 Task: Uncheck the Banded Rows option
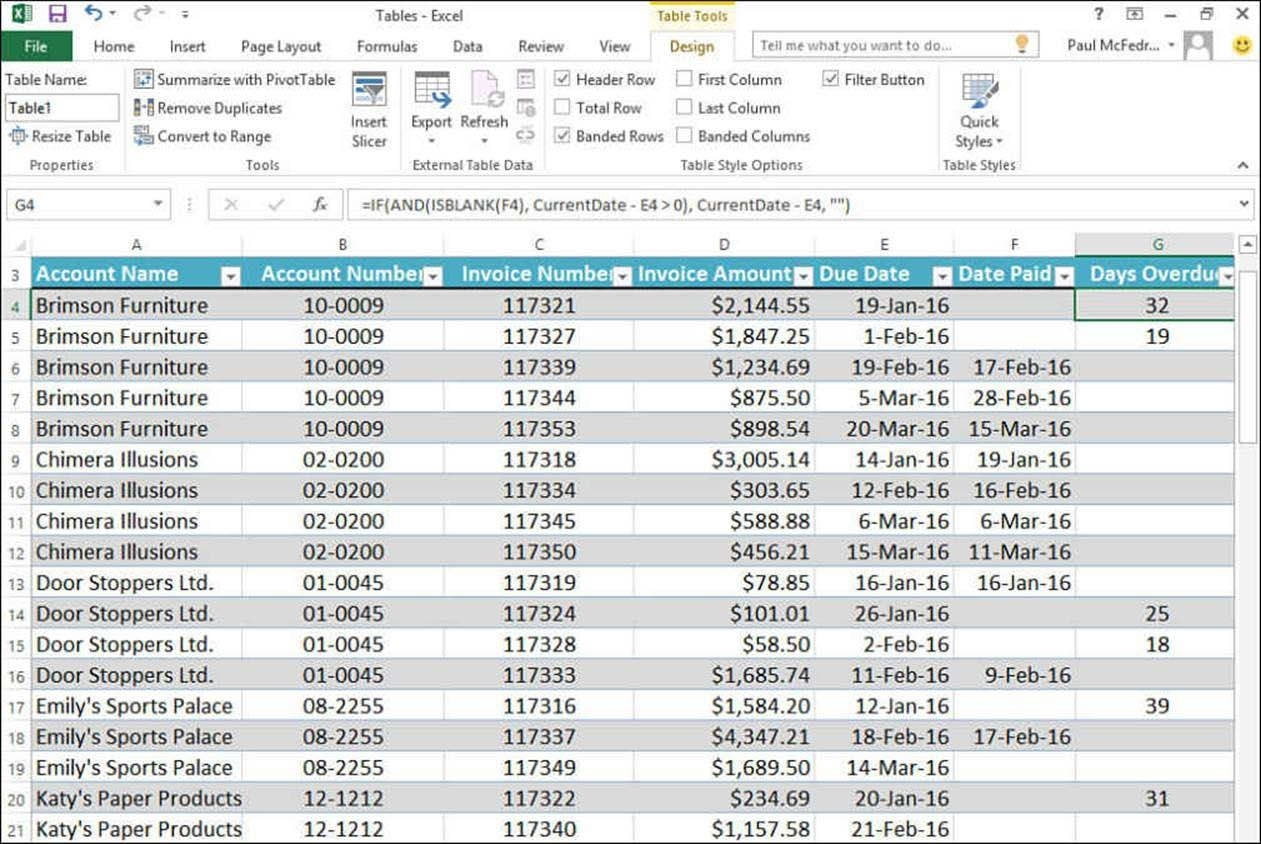[563, 136]
